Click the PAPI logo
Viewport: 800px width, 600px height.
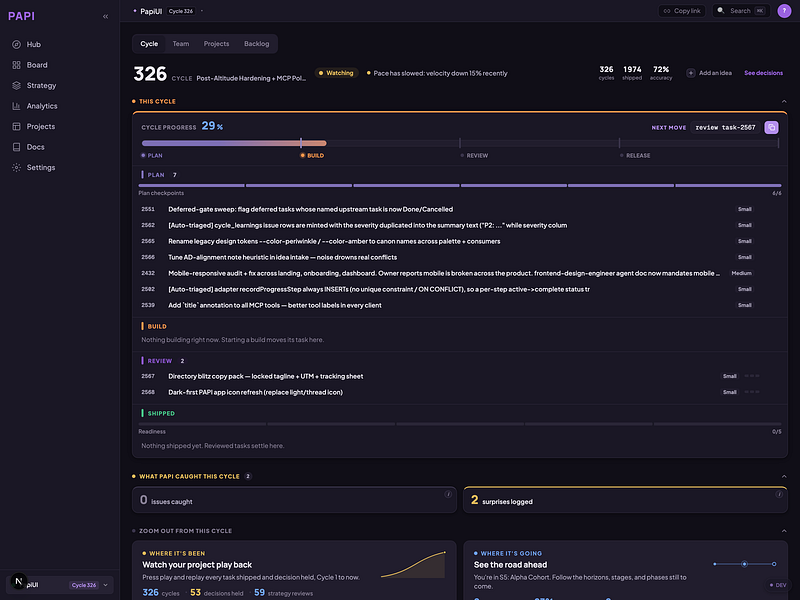(x=21, y=16)
